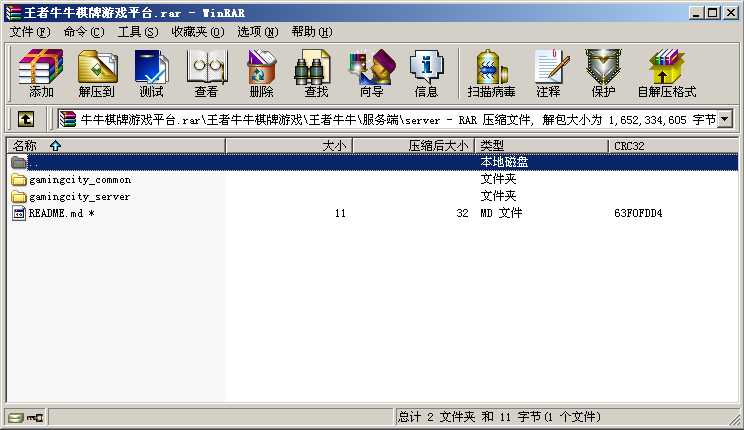Image resolution: width=744 pixels, height=430 pixels.
Task: Click the 删除 (Delete) toolbar icon
Action: 261,73
